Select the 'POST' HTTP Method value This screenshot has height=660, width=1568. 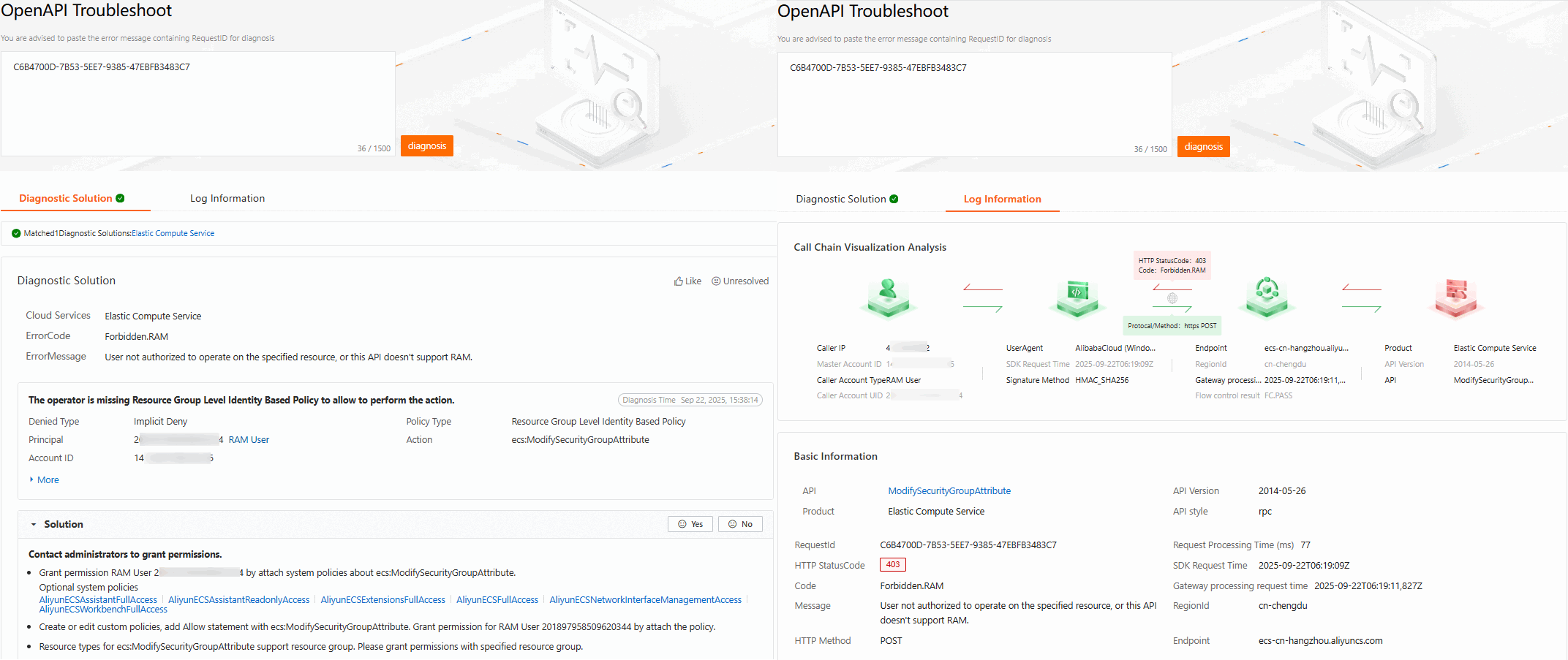click(891, 641)
